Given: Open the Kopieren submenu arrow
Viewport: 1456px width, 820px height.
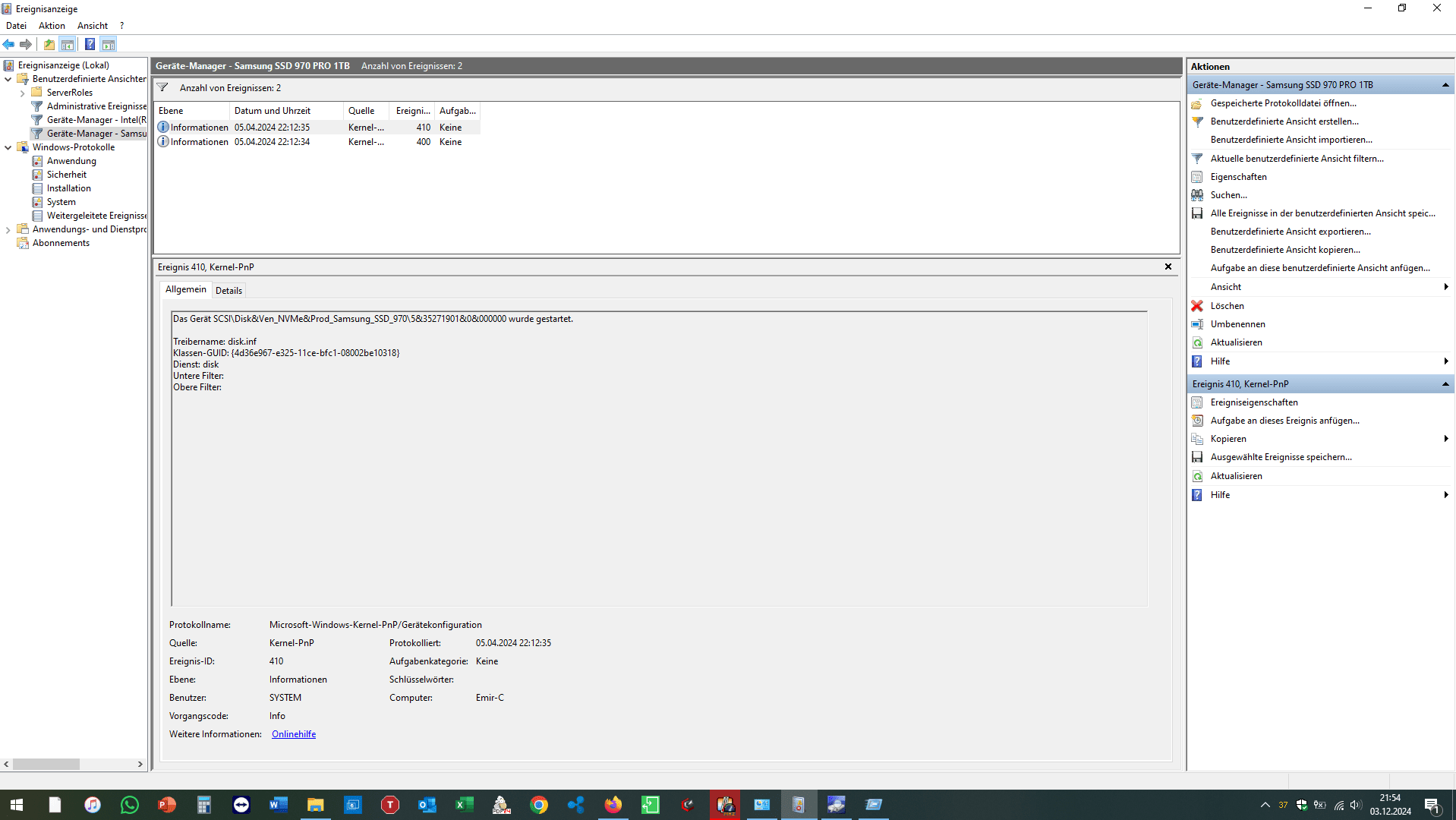Looking at the screenshot, I should point(1446,439).
